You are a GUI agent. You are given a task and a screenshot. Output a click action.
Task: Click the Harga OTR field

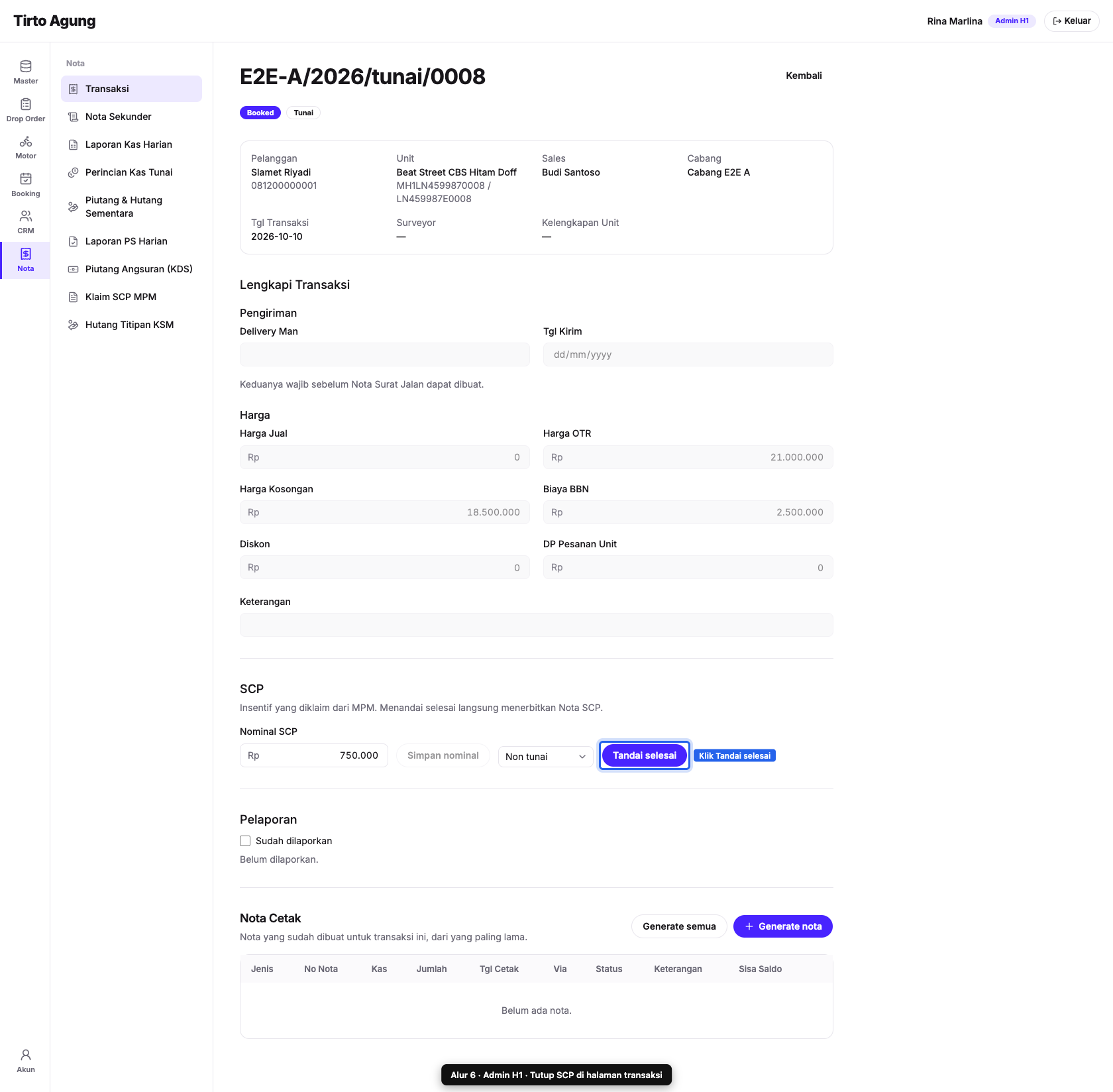(688, 457)
